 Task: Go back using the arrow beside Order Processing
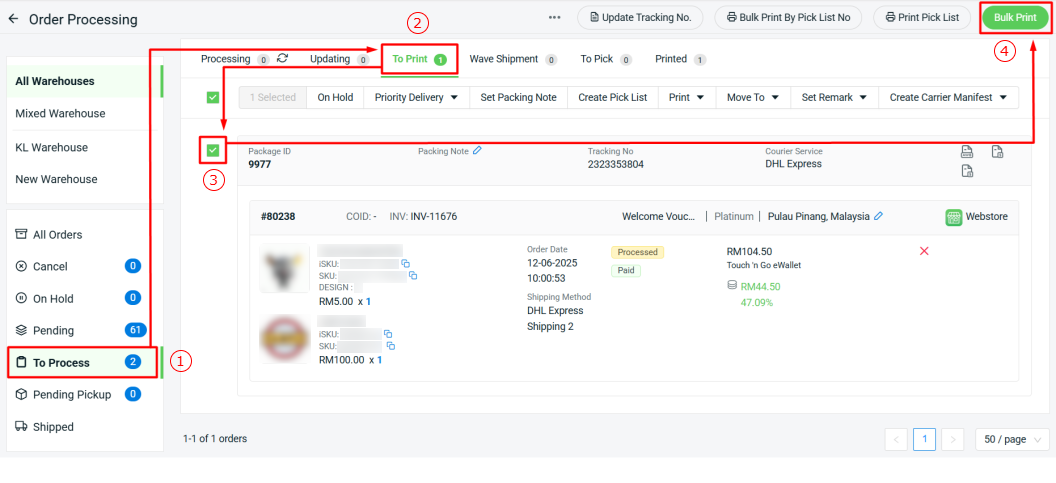point(13,19)
